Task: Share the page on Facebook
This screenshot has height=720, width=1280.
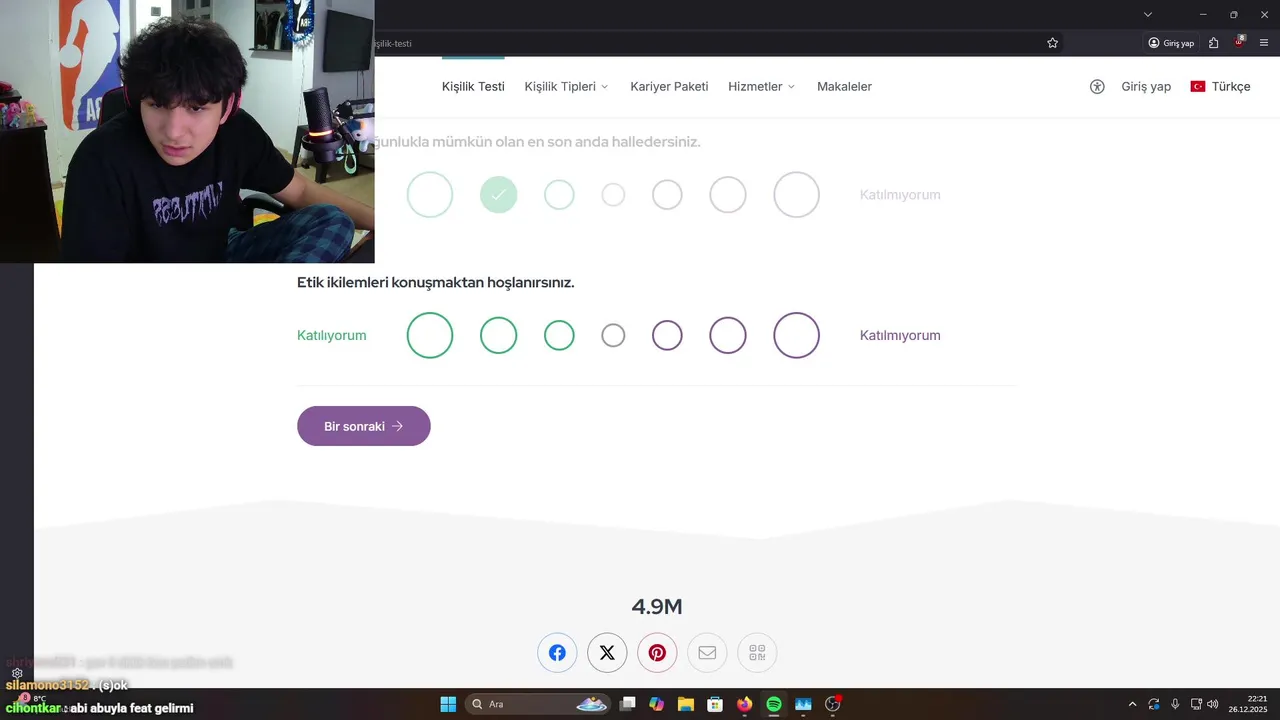Action: pyautogui.click(x=557, y=653)
